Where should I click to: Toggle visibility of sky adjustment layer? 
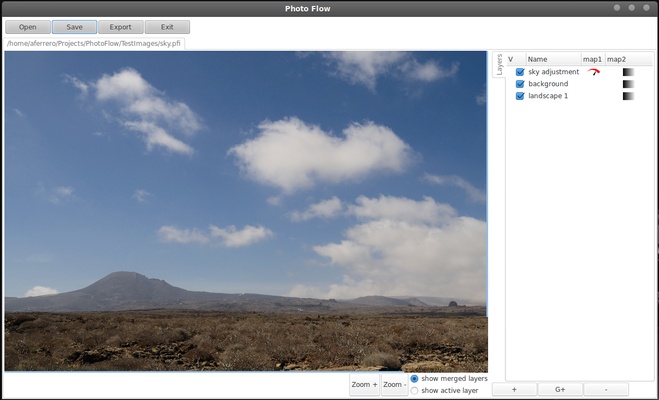(520, 72)
